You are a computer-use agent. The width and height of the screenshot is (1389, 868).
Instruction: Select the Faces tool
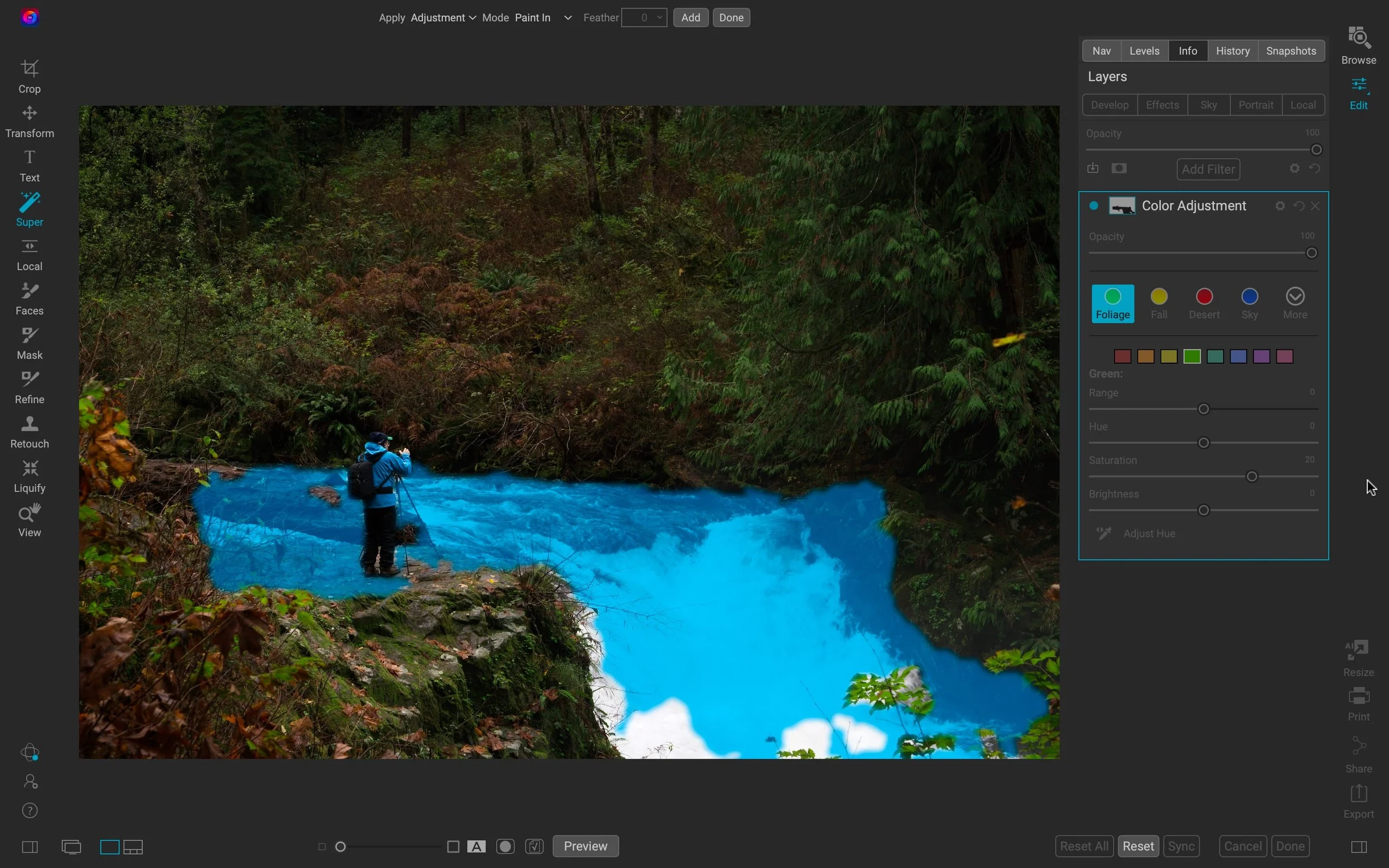[29, 298]
